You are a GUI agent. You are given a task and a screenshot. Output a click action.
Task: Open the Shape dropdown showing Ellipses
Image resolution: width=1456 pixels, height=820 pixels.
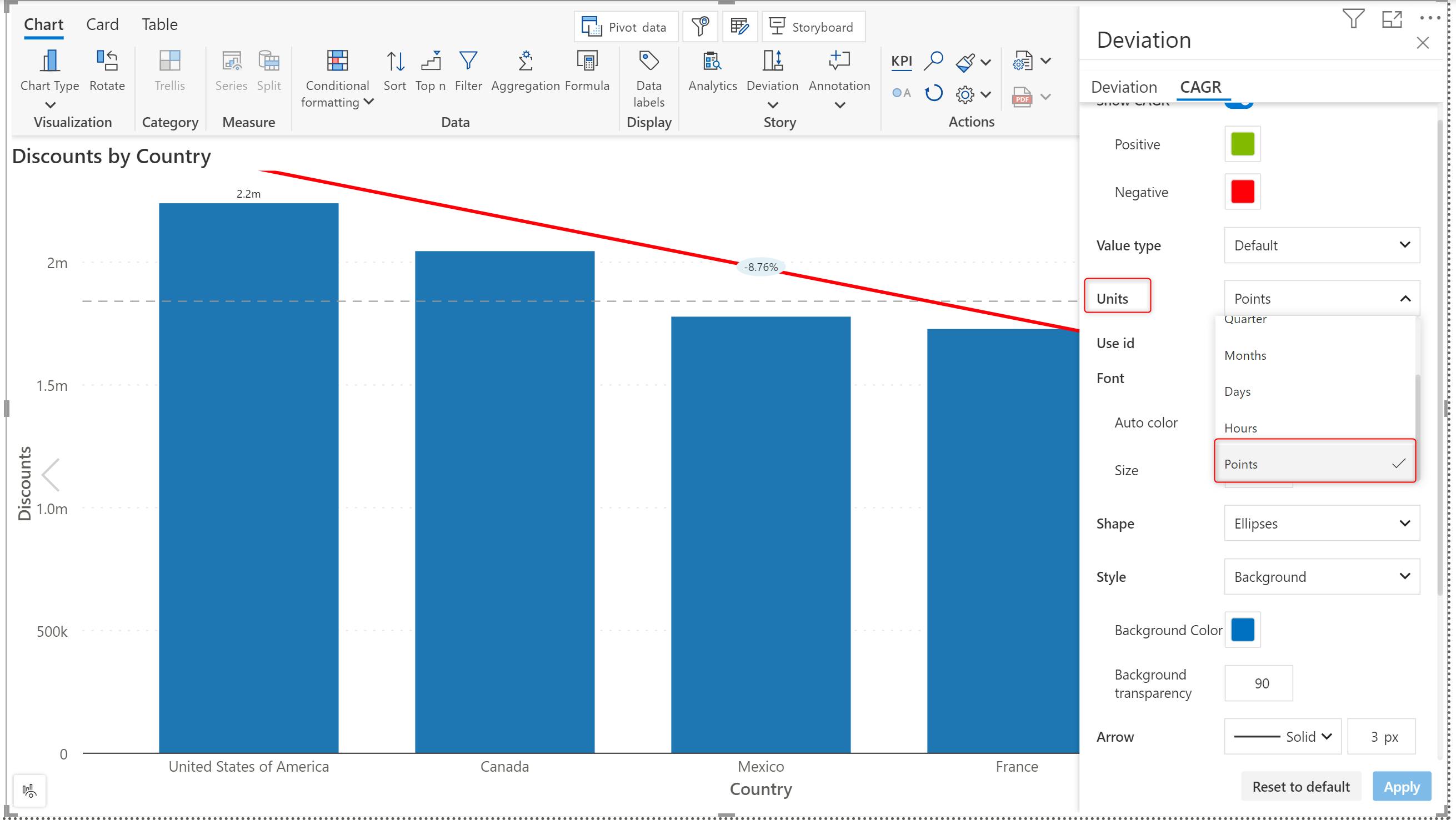(x=1322, y=523)
